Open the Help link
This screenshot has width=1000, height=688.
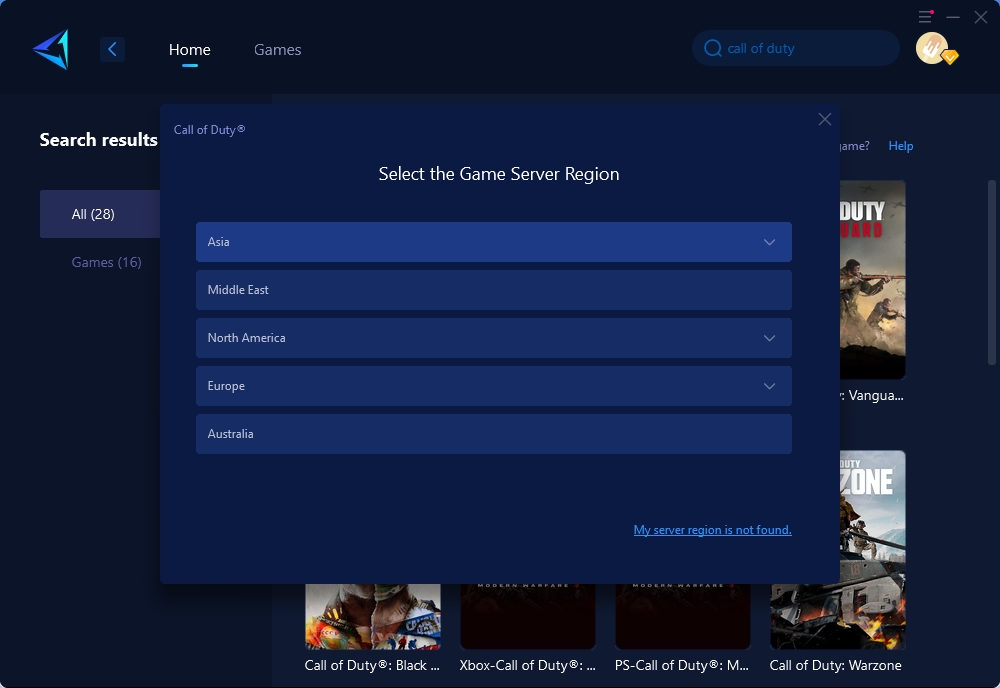[901, 146]
